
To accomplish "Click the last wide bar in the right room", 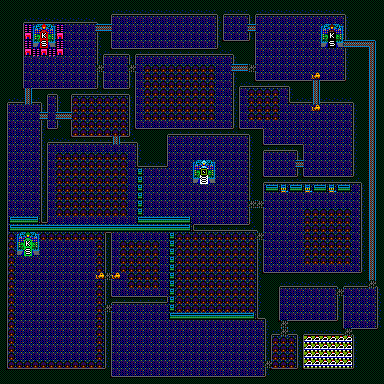I will tap(344, 188).
